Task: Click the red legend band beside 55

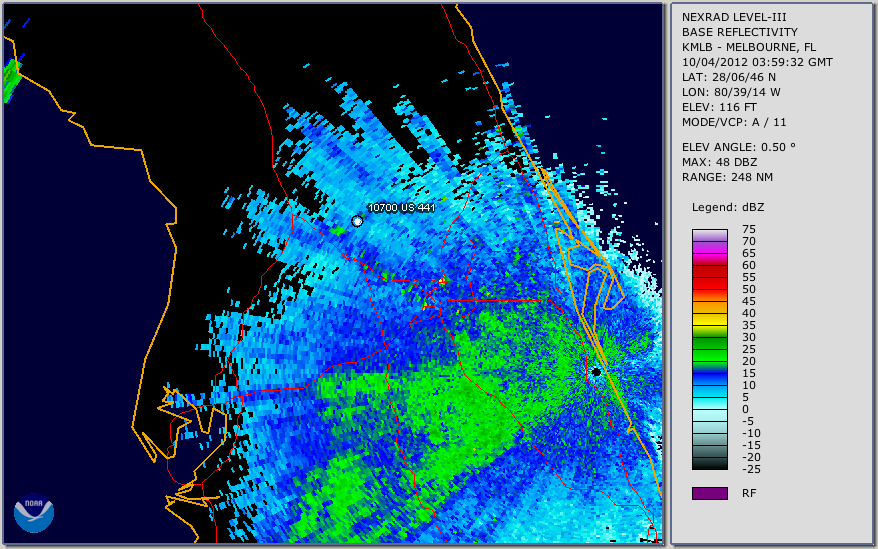Action: (x=709, y=271)
